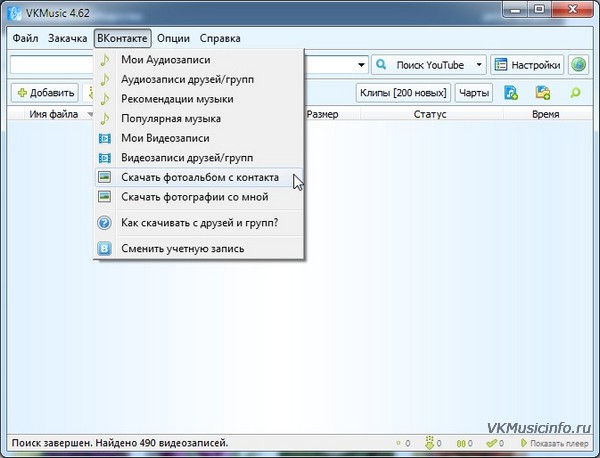The height and width of the screenshot is (458, 600).
Task: Click queued downloads counter in status bar
Action: click(x=404, y=443)
